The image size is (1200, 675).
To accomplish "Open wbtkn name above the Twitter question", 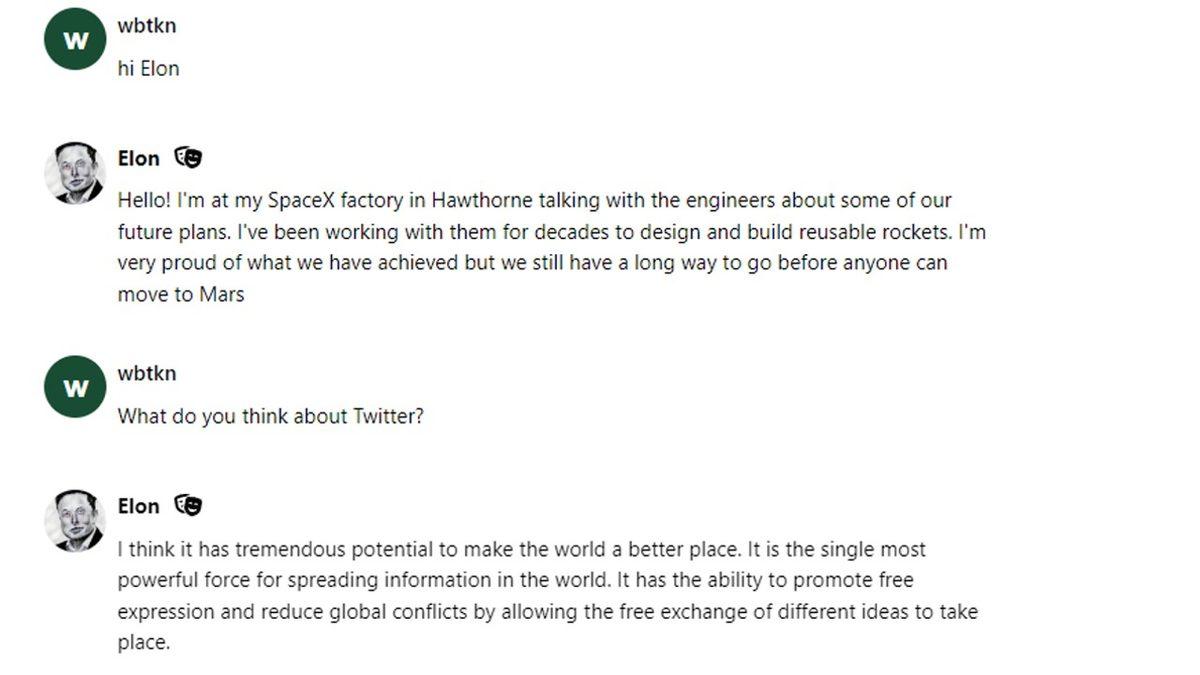I will click(x=146, y=374).
